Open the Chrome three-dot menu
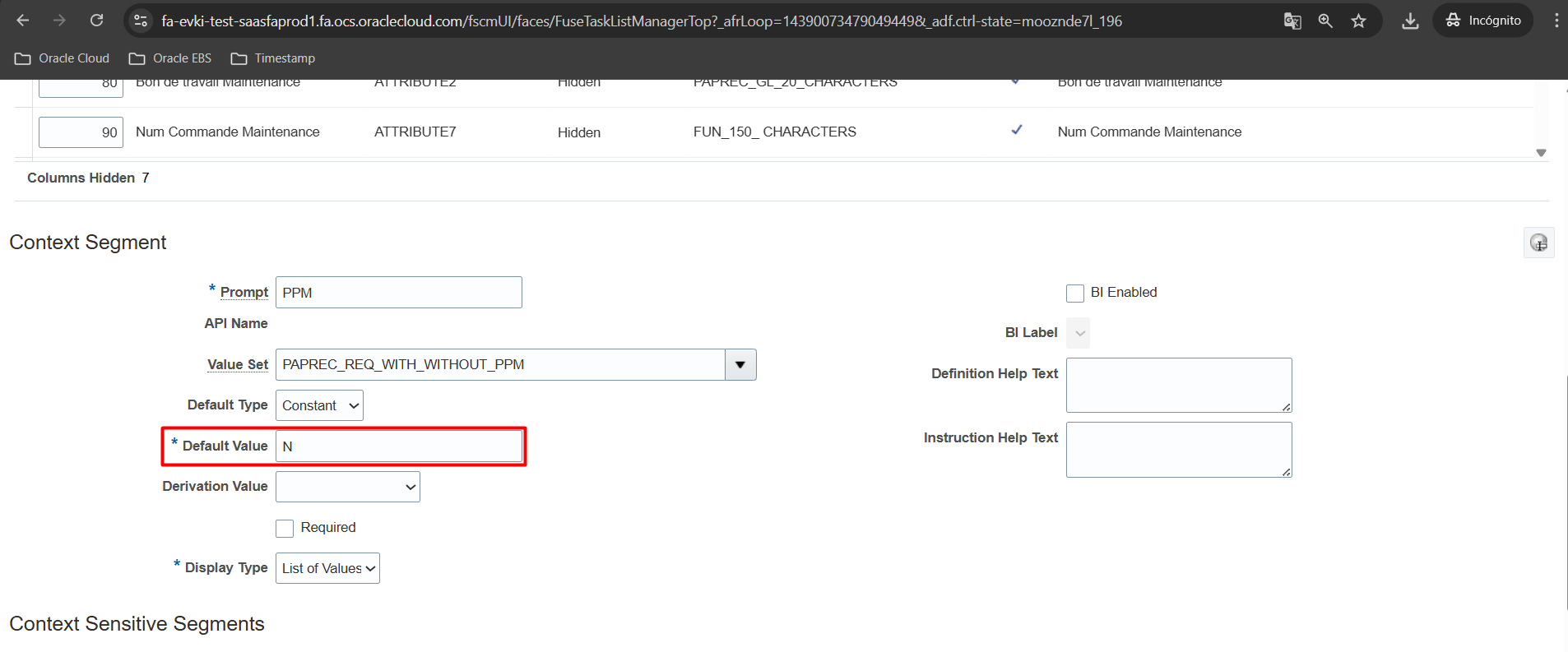The height and width of the screenshot is (652, 1568). pos(1556,21)
